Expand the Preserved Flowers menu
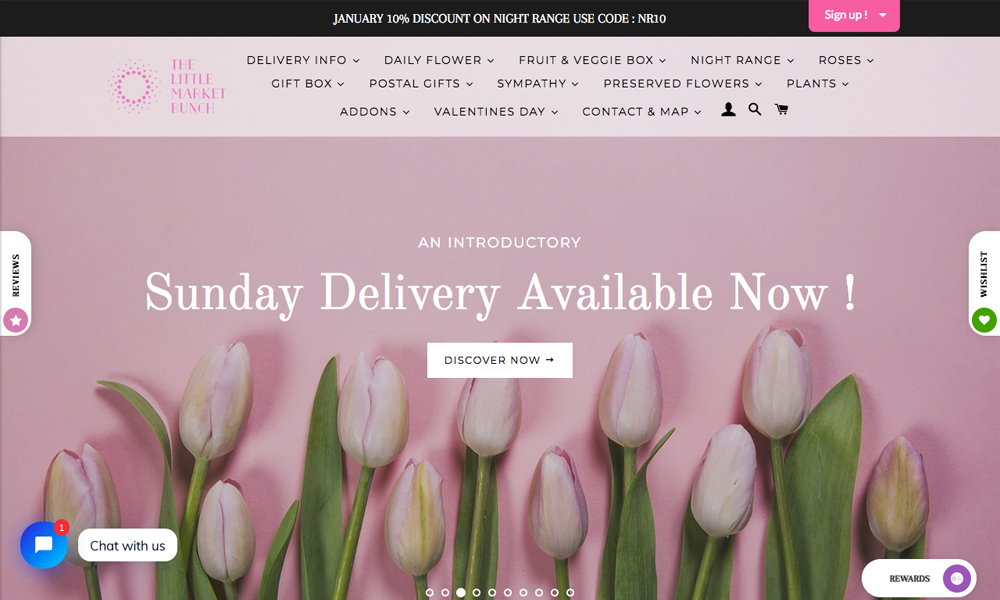 (x=682, y=84)
